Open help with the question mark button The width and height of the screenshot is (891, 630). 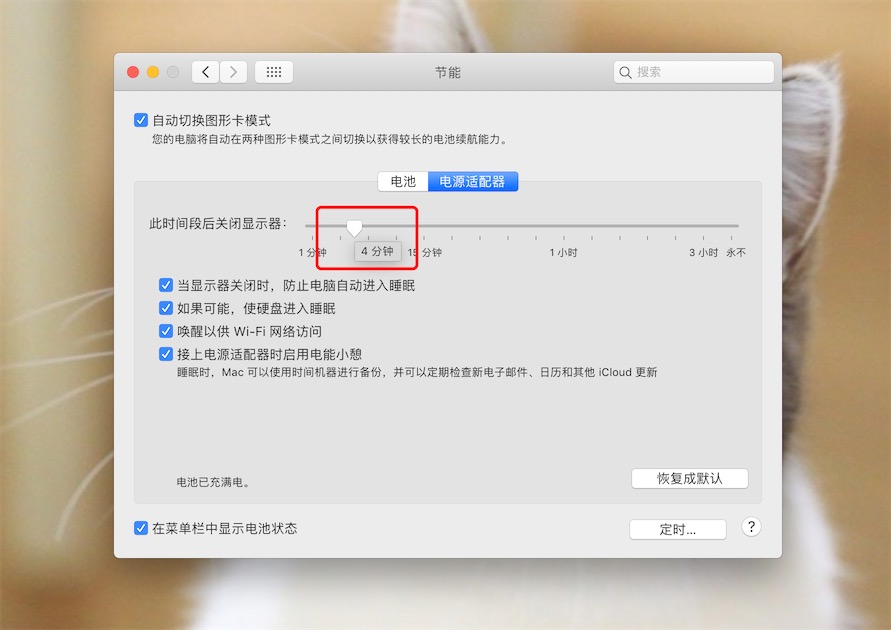[751, 527]
